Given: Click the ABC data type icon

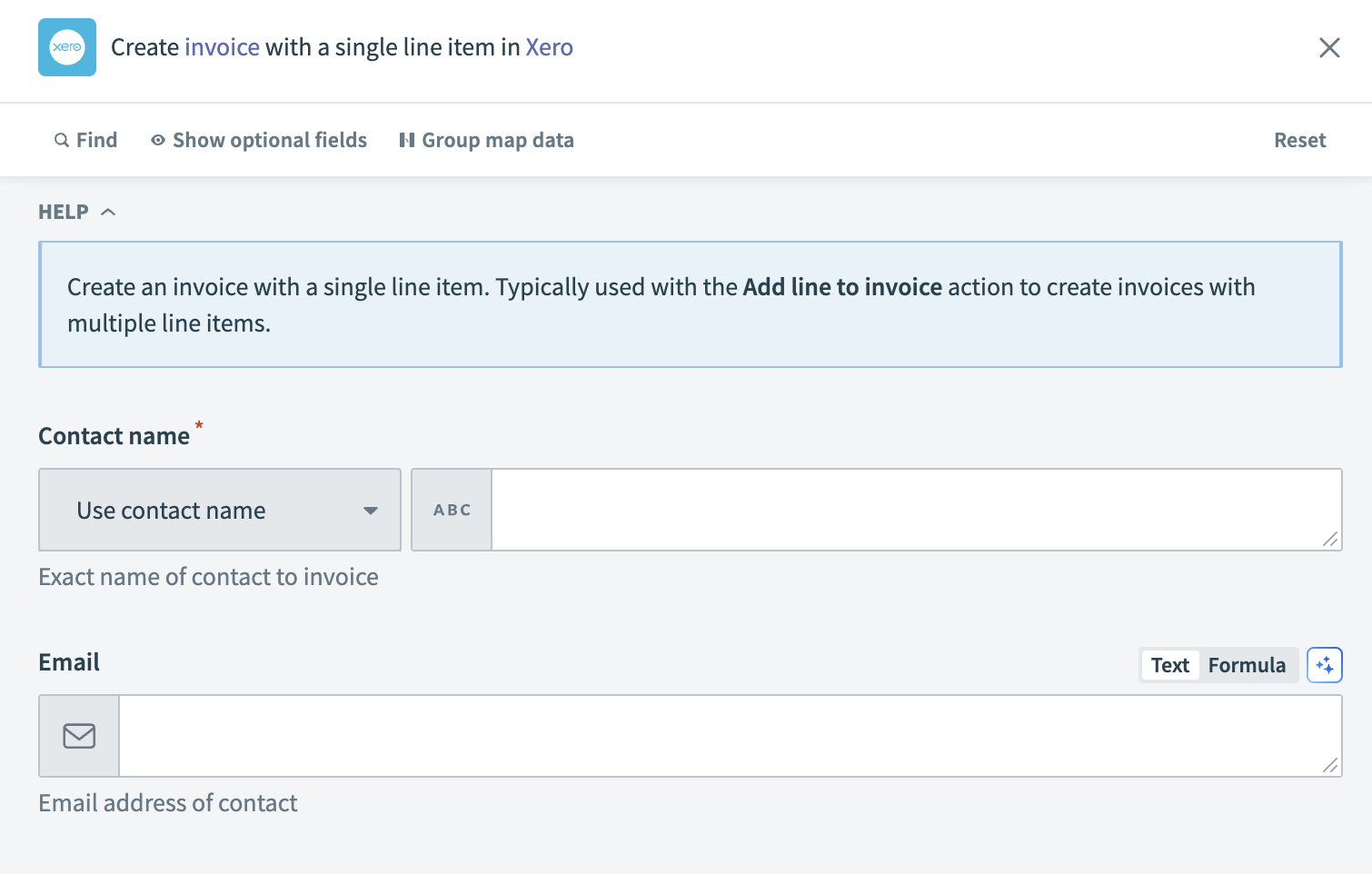Looking at the screenshot, I should [451, 510].
